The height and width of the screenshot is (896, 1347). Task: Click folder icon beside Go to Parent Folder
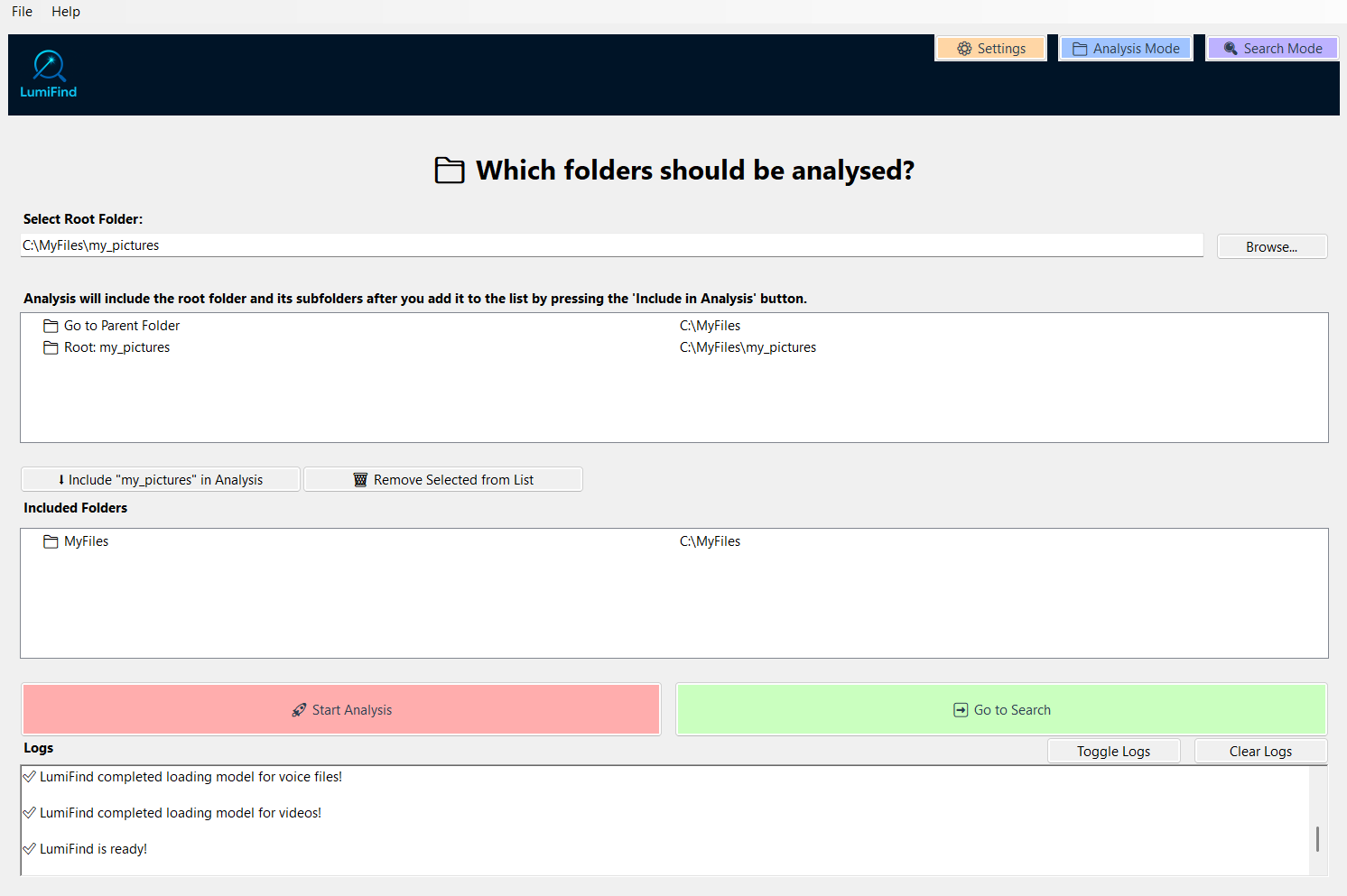pyautogui.click(x=51, y=326)
